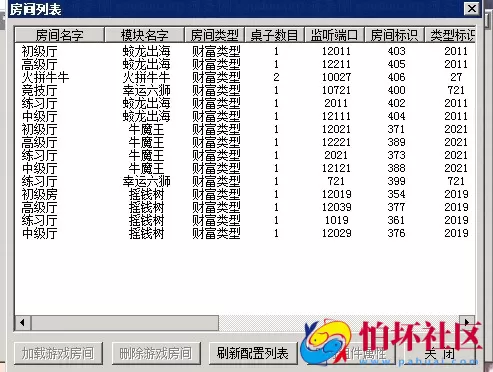This screenshot has height=372, width=493.
Task: Click the room ID 389
Action: point(396,142)
